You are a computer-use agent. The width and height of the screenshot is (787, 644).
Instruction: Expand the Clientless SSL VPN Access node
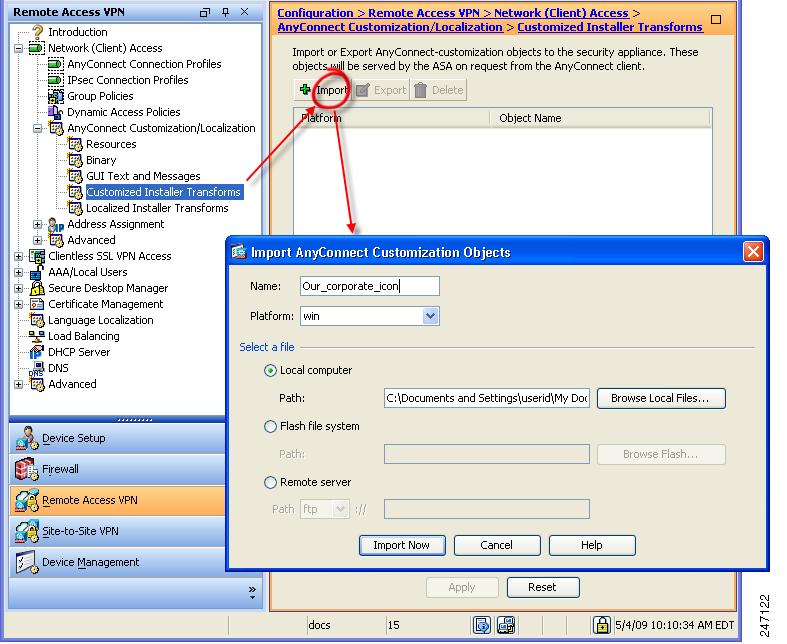point(19,256)
